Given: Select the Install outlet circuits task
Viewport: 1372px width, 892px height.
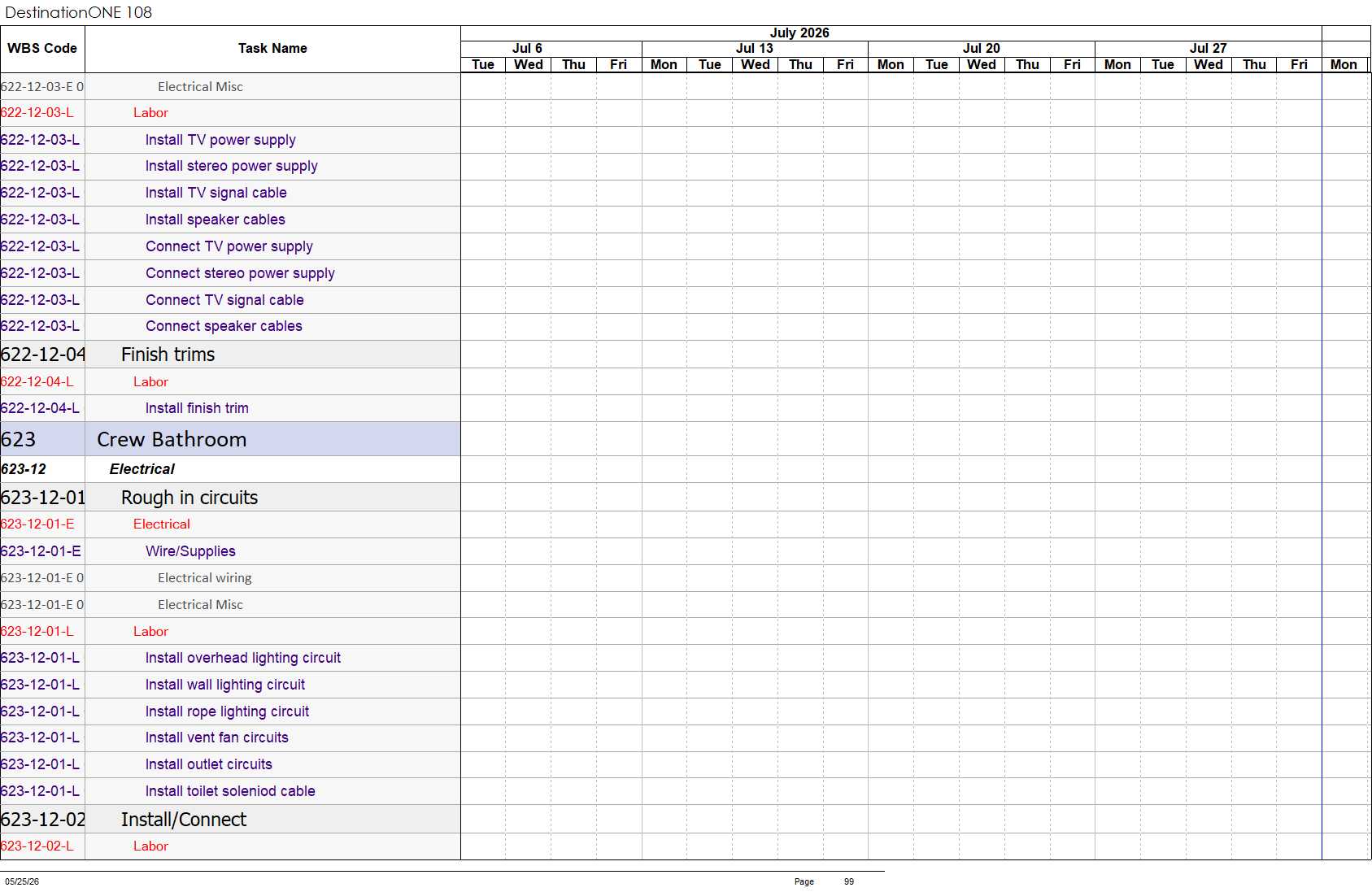Looking at the screenshot, I should [208, 764].
